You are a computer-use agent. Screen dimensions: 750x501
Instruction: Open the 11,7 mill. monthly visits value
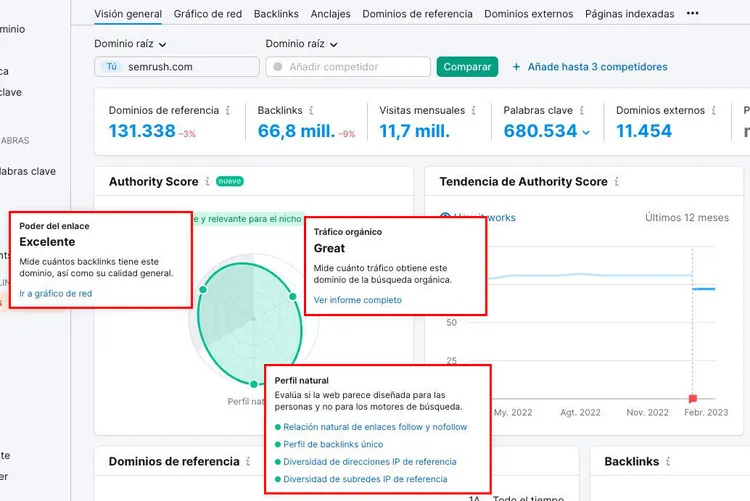[414, 131]
